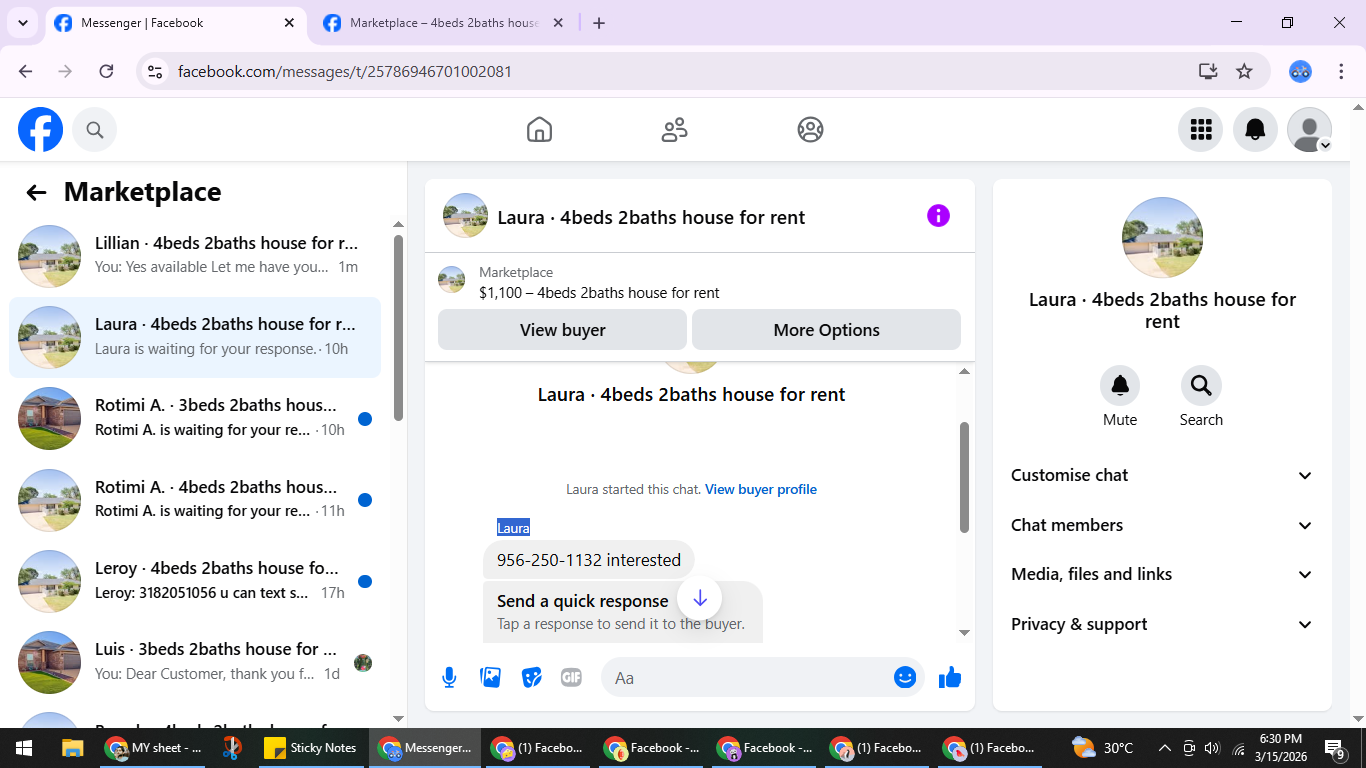Choose a sticker from the sticker icon
The image size is (1366, 768).
click(x=531, y=677)
